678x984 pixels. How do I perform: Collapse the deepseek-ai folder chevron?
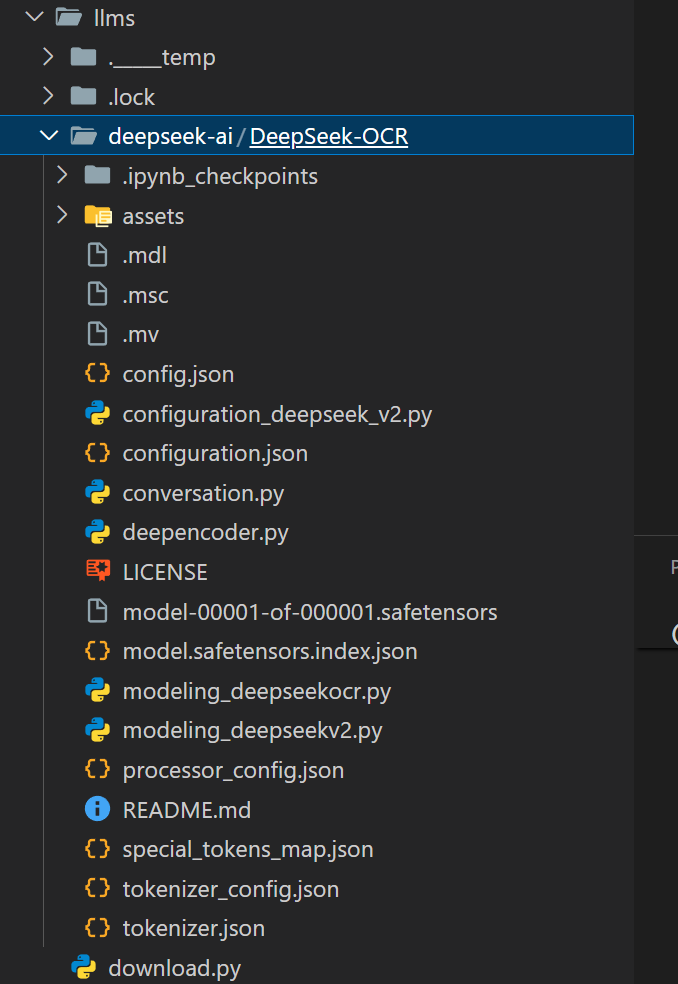(x=48, y=136)
